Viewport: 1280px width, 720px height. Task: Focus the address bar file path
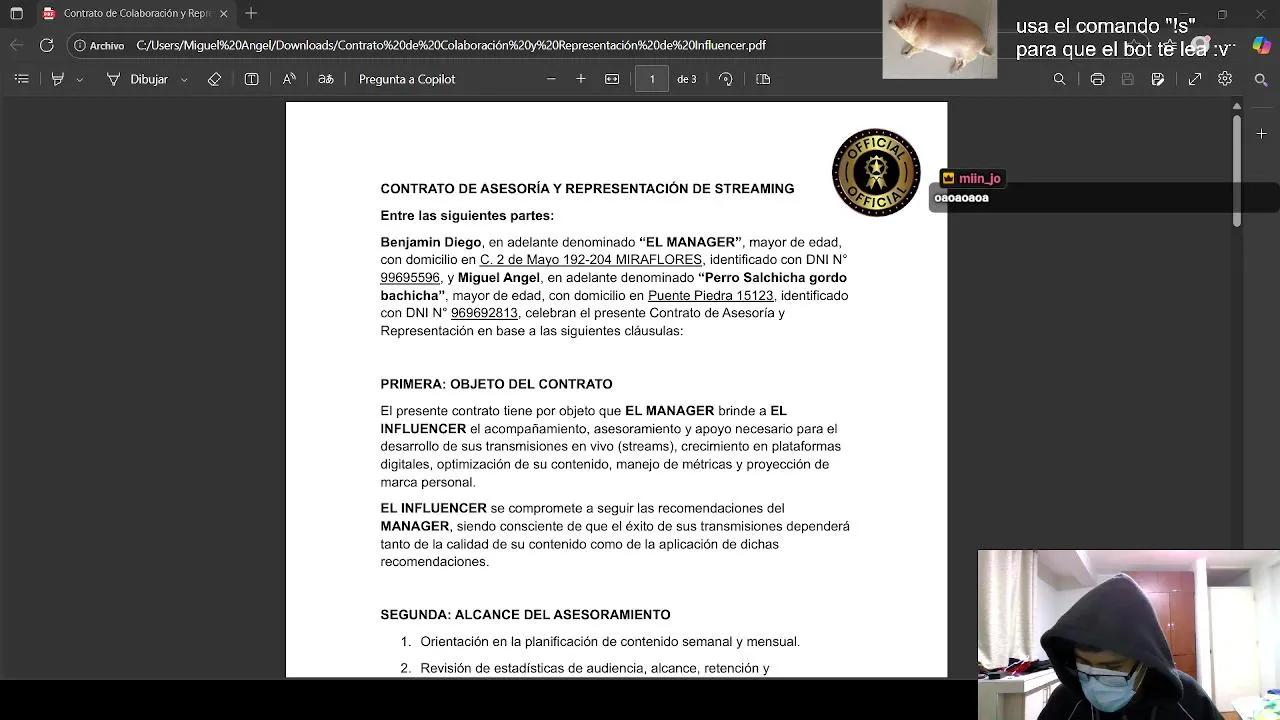(x=451, y=45)
